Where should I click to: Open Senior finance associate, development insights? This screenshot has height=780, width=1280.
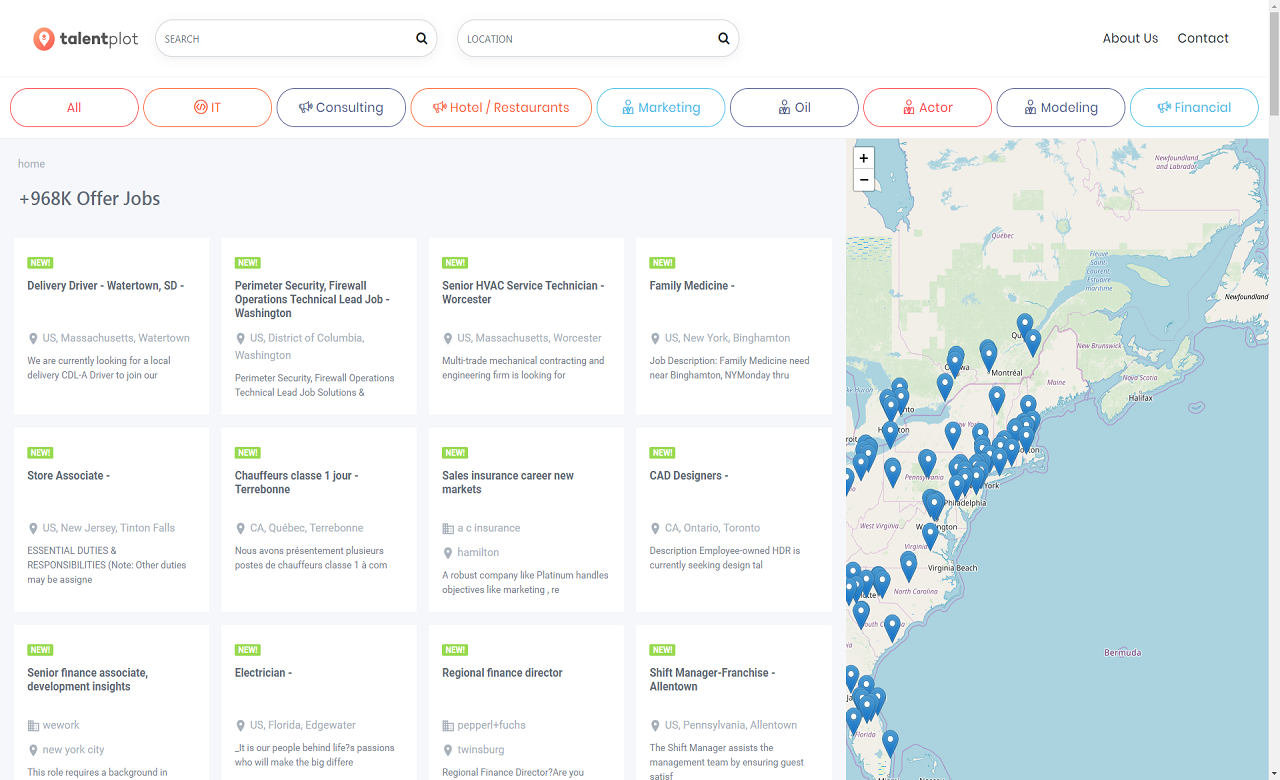click(x=88, y=680)
